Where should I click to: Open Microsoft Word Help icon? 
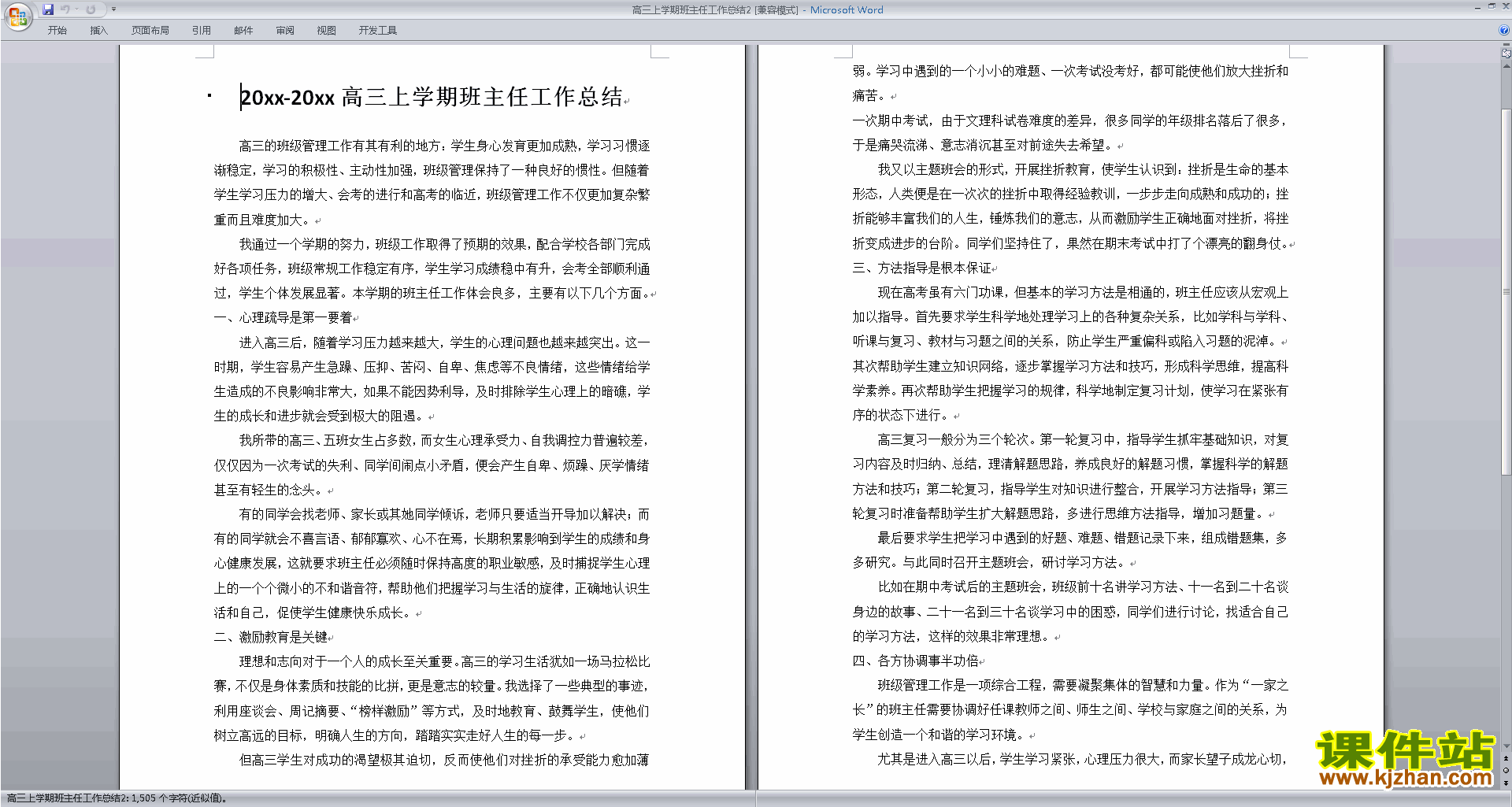[x=1504, y=31]
